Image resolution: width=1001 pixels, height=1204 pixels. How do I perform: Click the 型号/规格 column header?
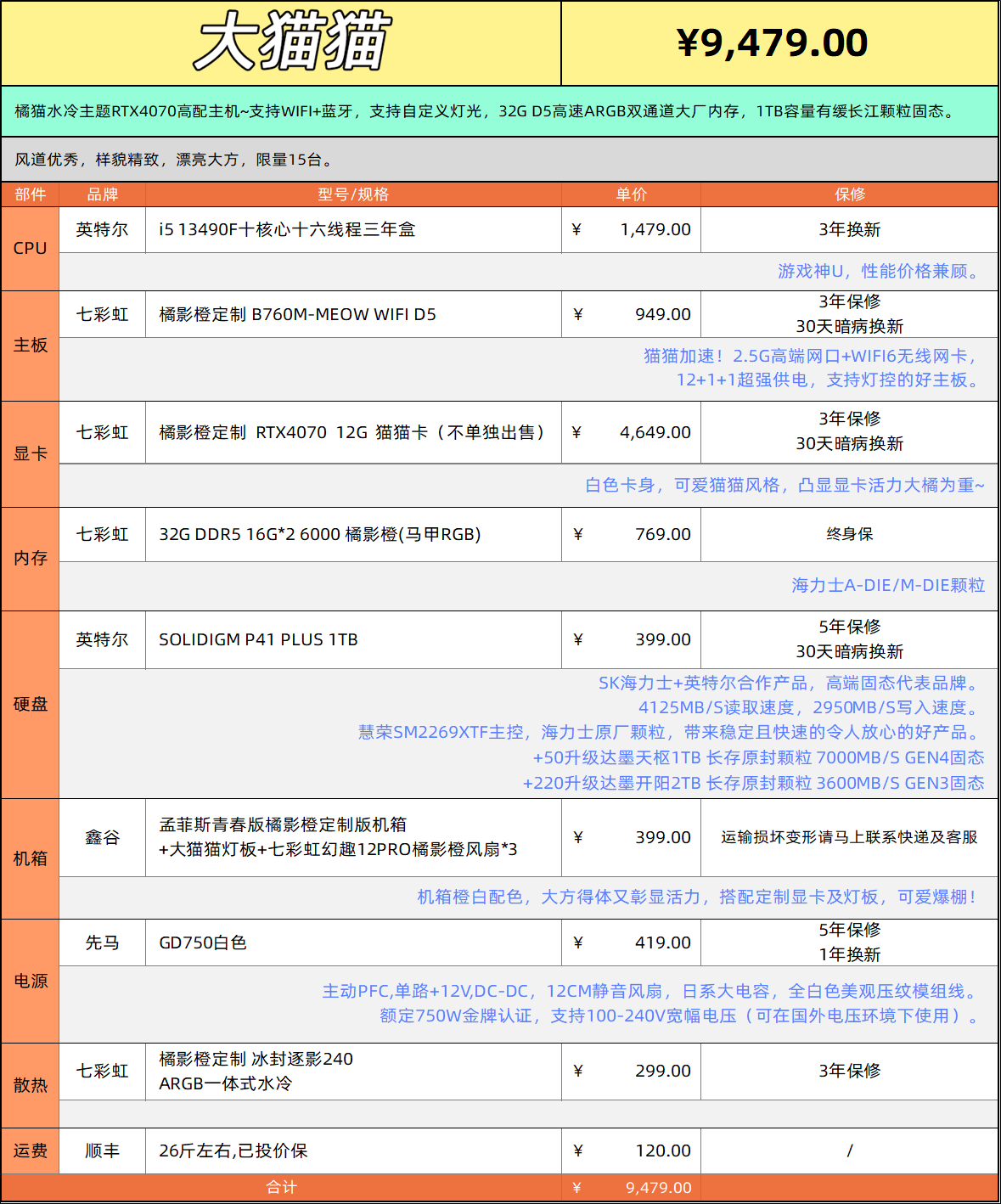coord(353,194)
